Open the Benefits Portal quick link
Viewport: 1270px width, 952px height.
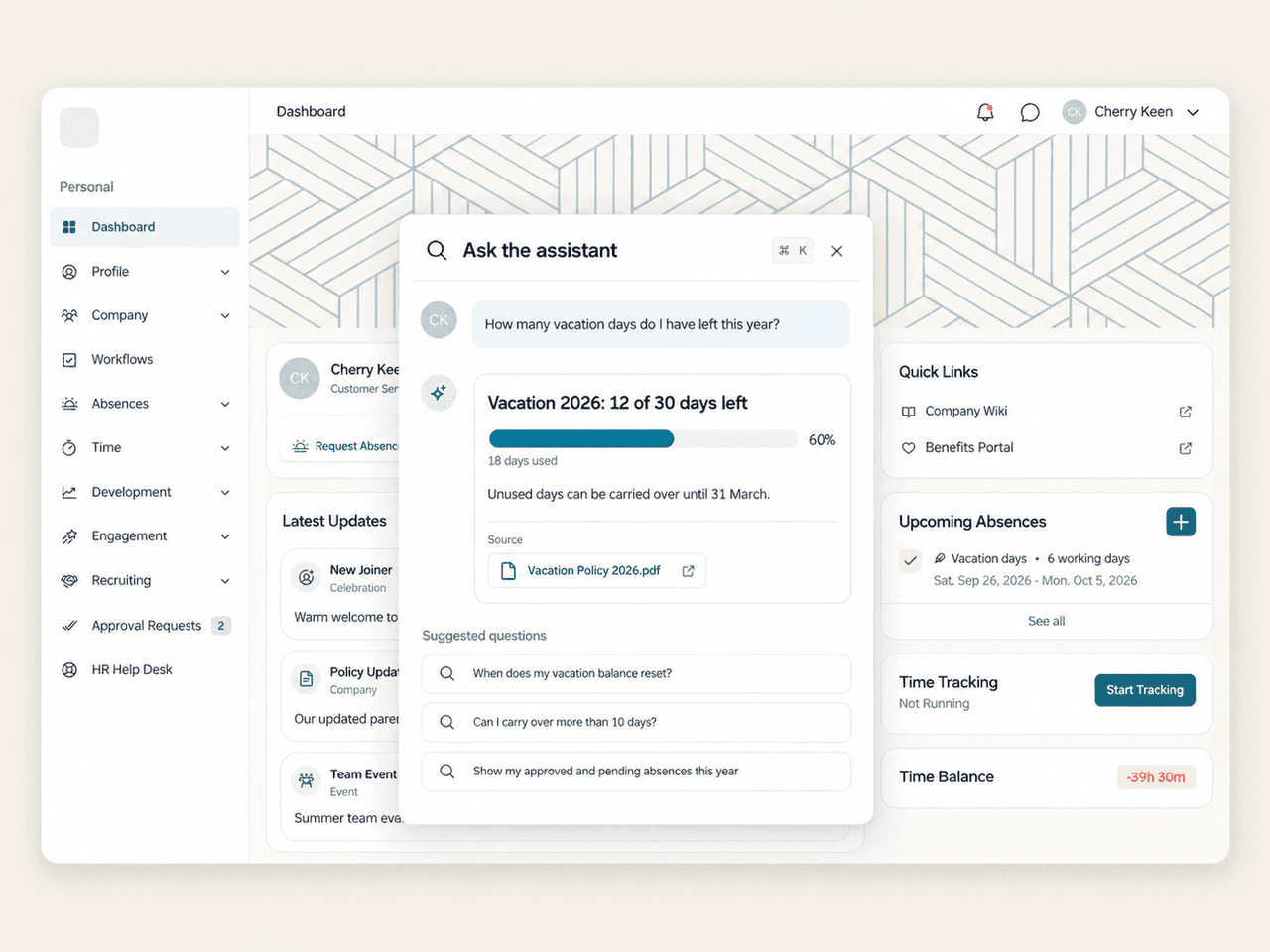[x=969, y=448]
